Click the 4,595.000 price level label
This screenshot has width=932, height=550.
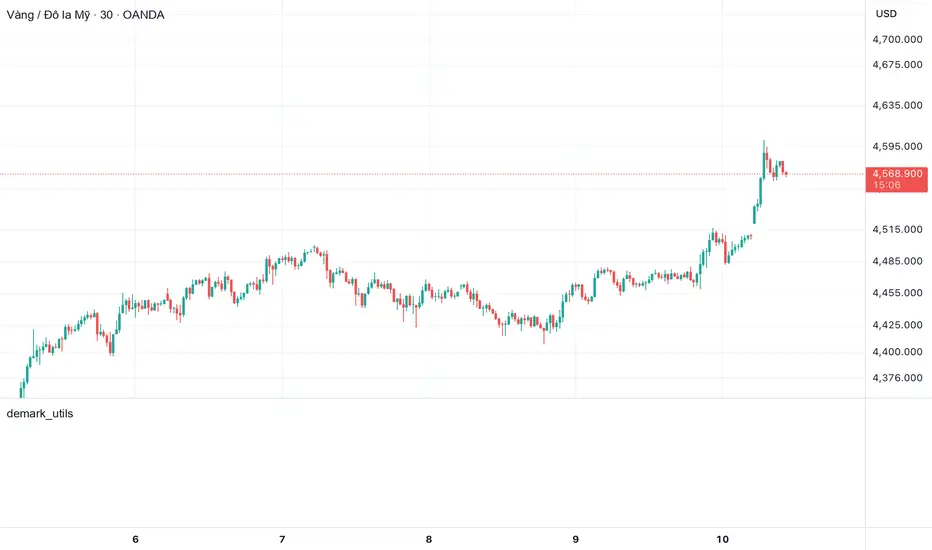coord(898,146)
